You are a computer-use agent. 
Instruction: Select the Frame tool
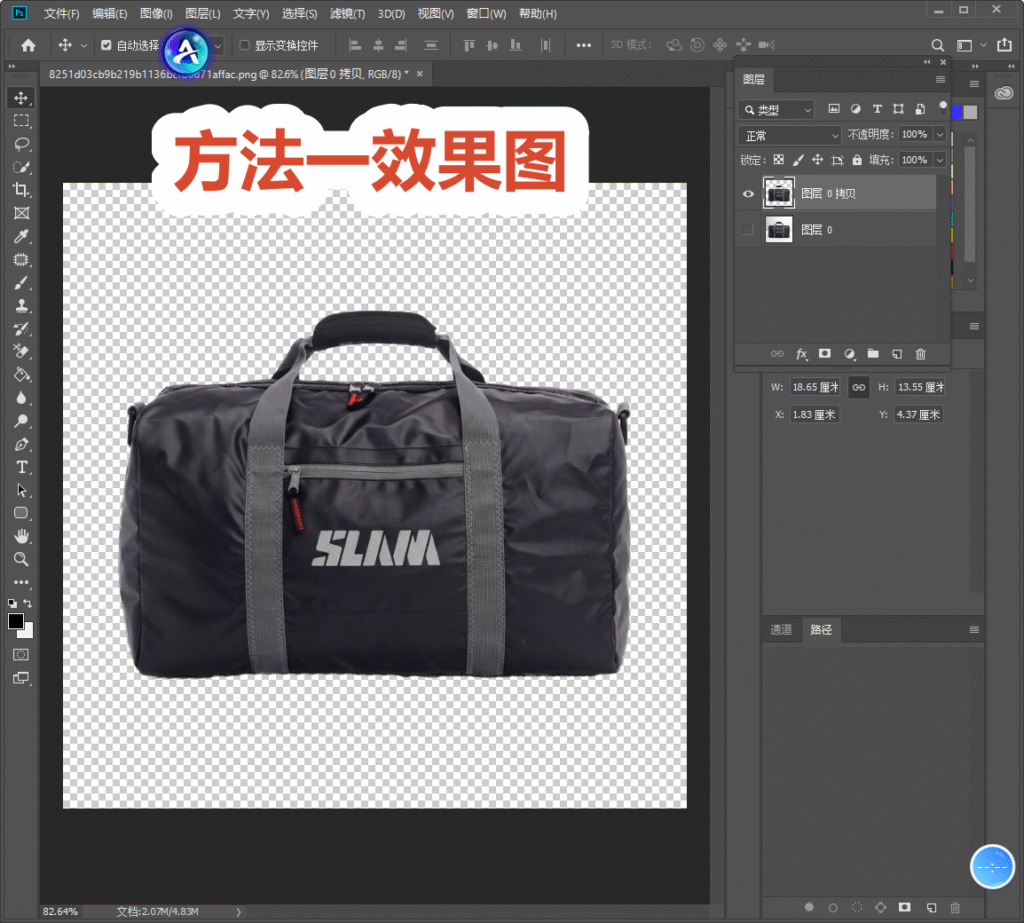[x=21, y=213]
